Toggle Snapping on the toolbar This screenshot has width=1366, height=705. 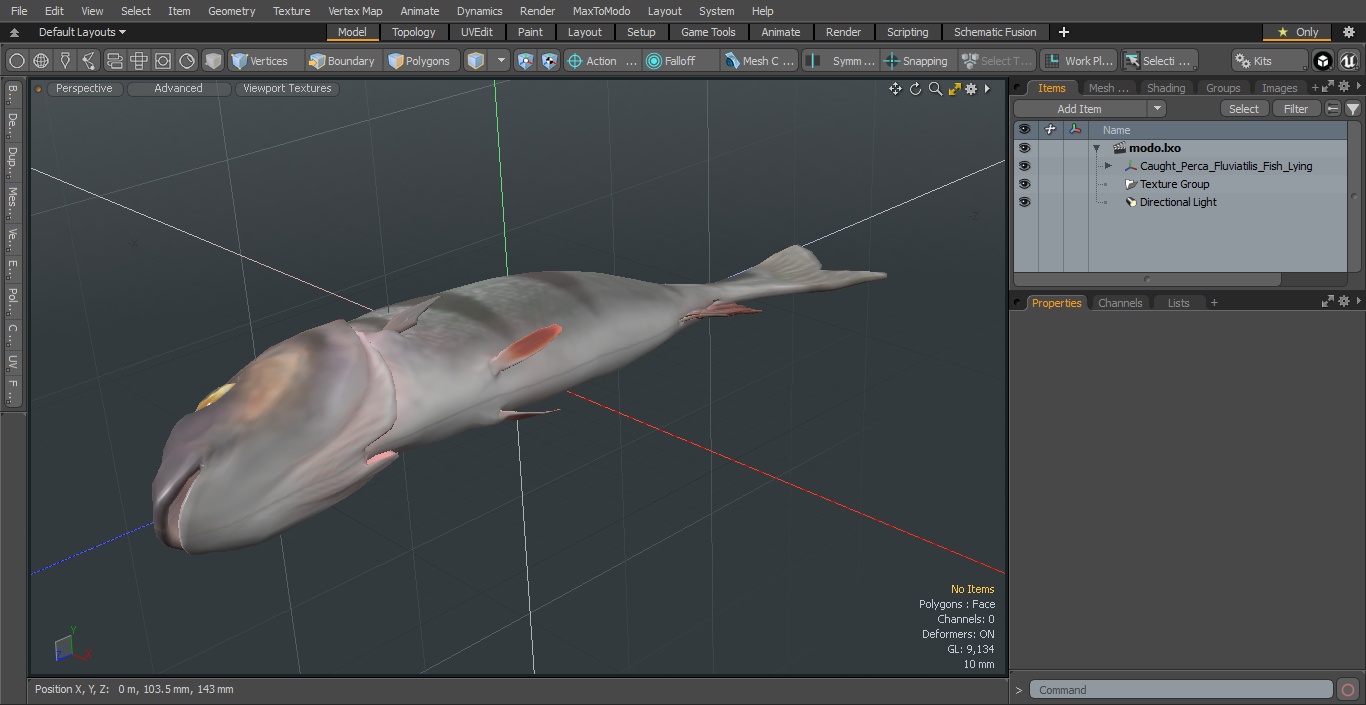(916, 61)
